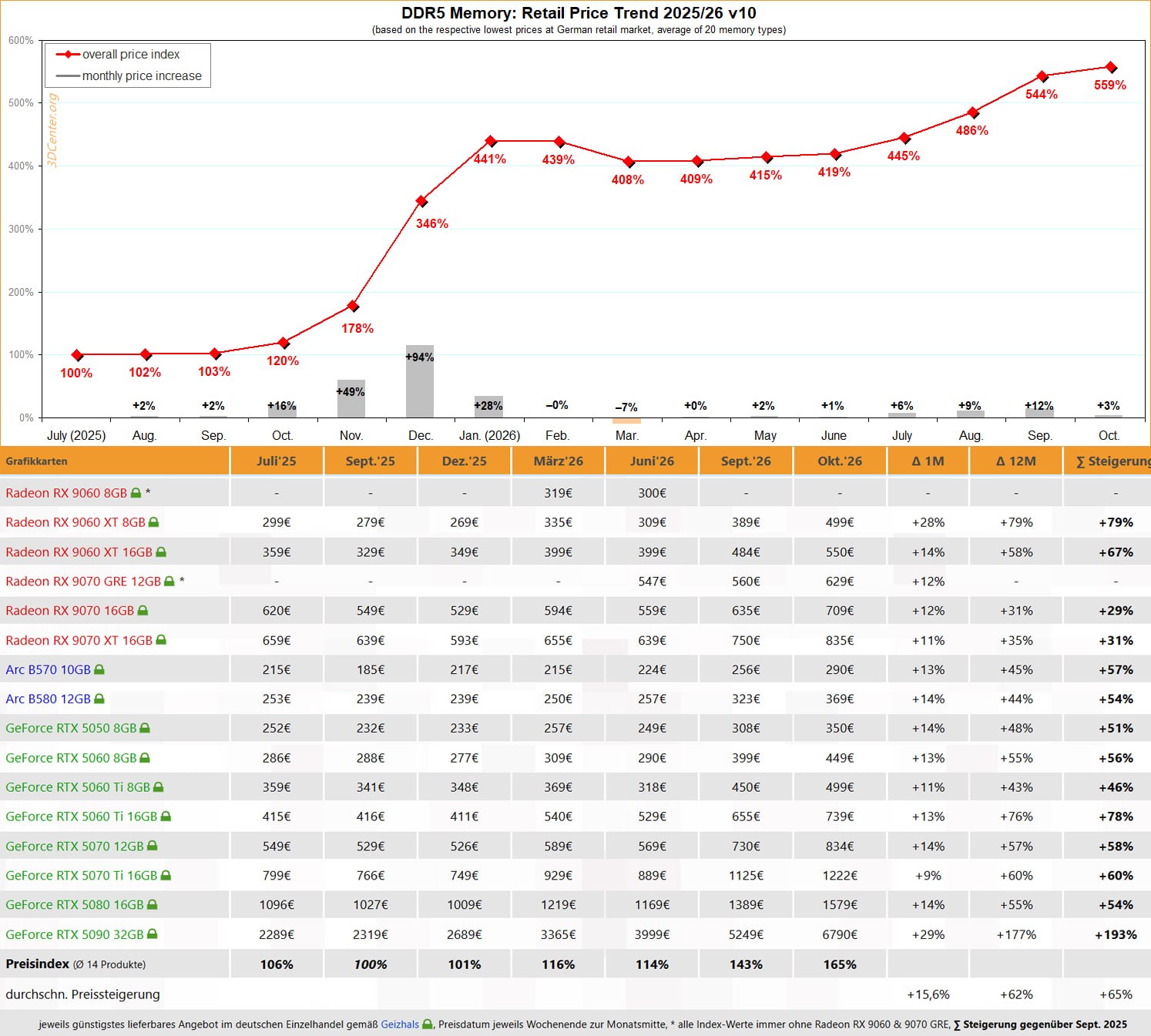Click the 'Δ 1M' column header
The width and height of the screenshot is (1151, 1036).
[x=928, y=461]
